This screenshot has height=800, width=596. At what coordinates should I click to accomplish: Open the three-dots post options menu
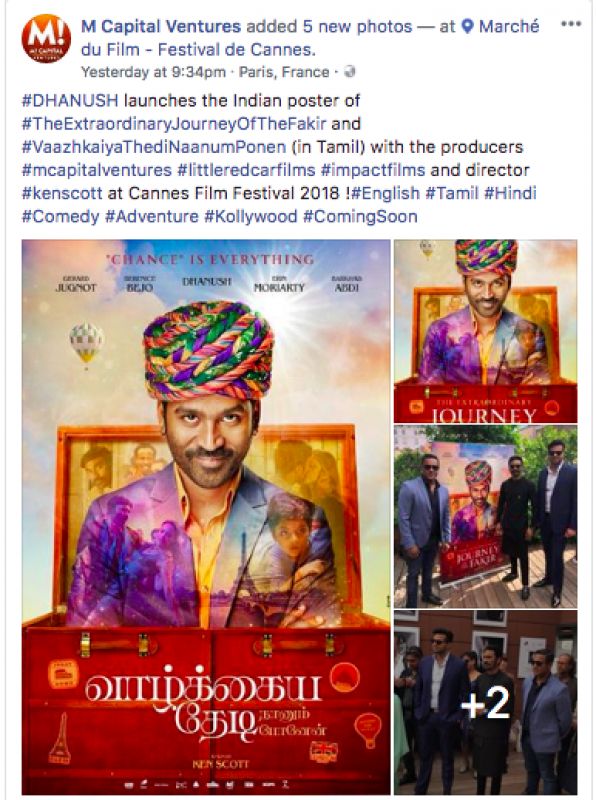(571, 24)
